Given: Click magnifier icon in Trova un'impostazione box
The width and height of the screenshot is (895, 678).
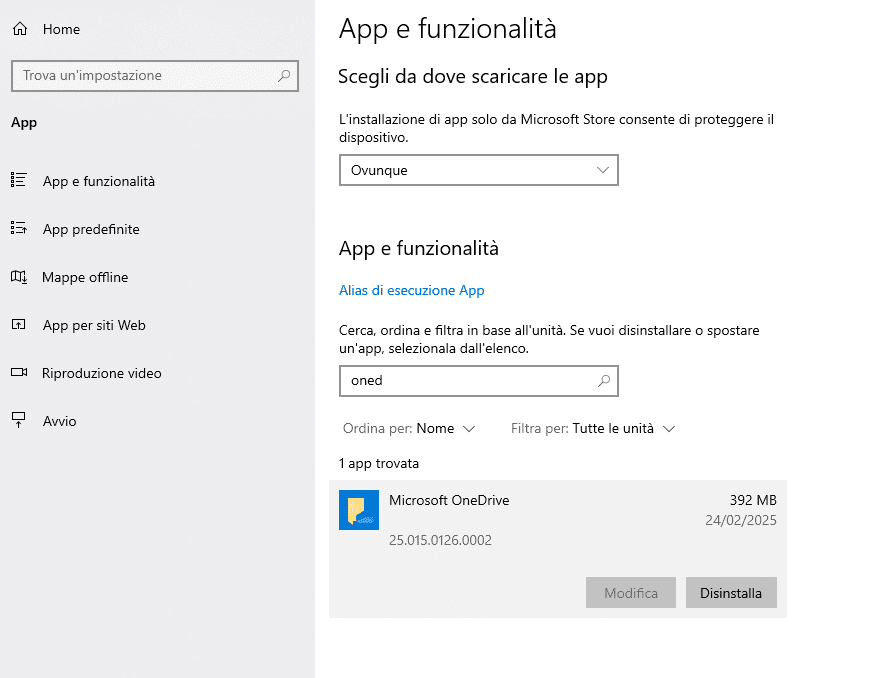Looking at the screenshot, I should pos(284,75).
